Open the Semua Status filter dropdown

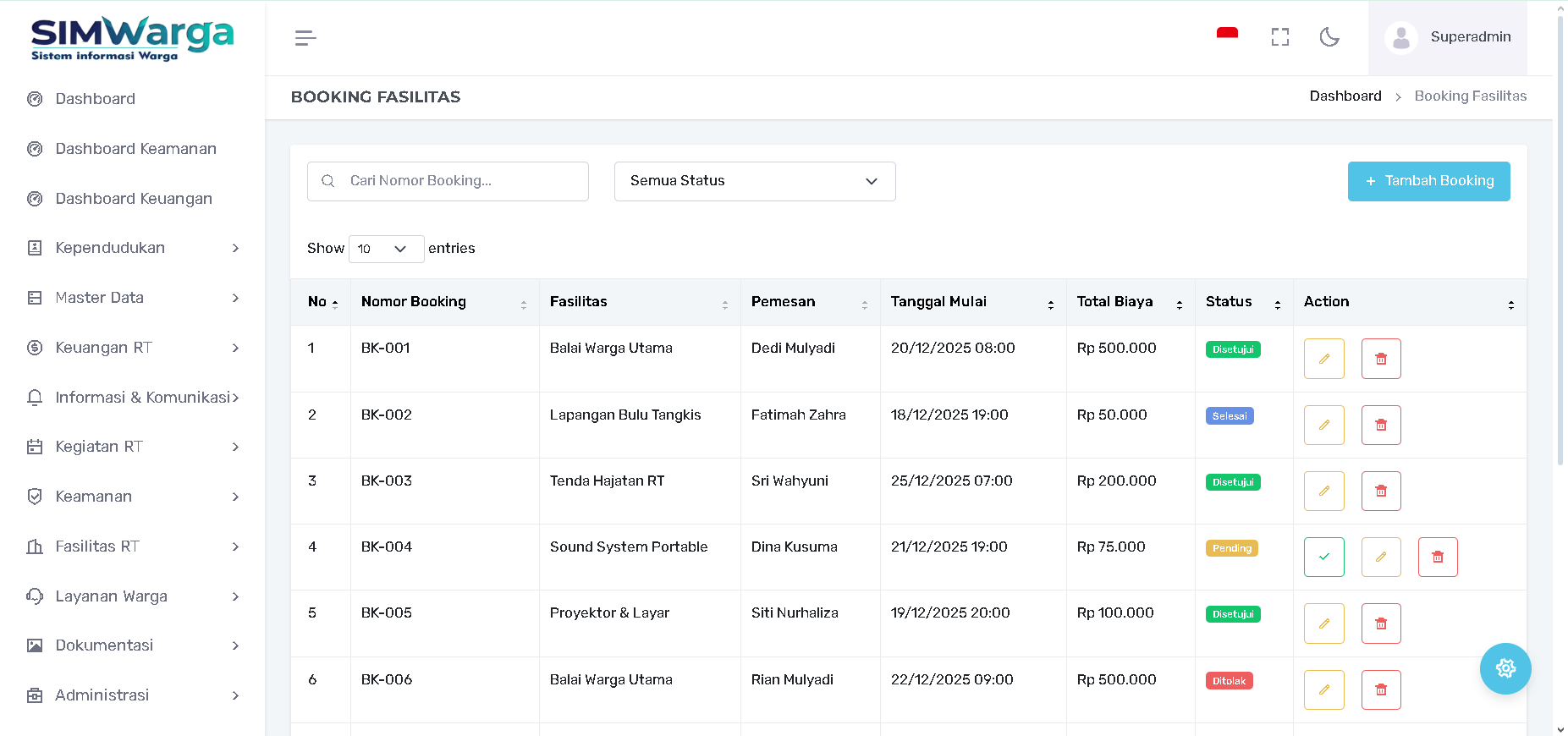[754, 181]
